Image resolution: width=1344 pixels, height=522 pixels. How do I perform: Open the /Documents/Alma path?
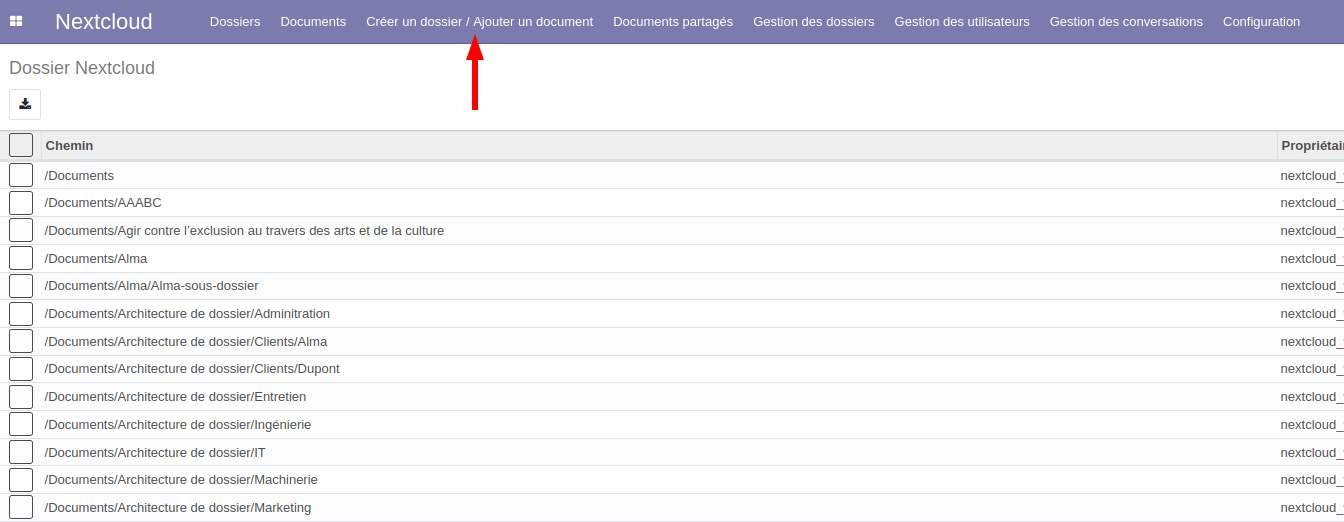click(x=96, y=258)
